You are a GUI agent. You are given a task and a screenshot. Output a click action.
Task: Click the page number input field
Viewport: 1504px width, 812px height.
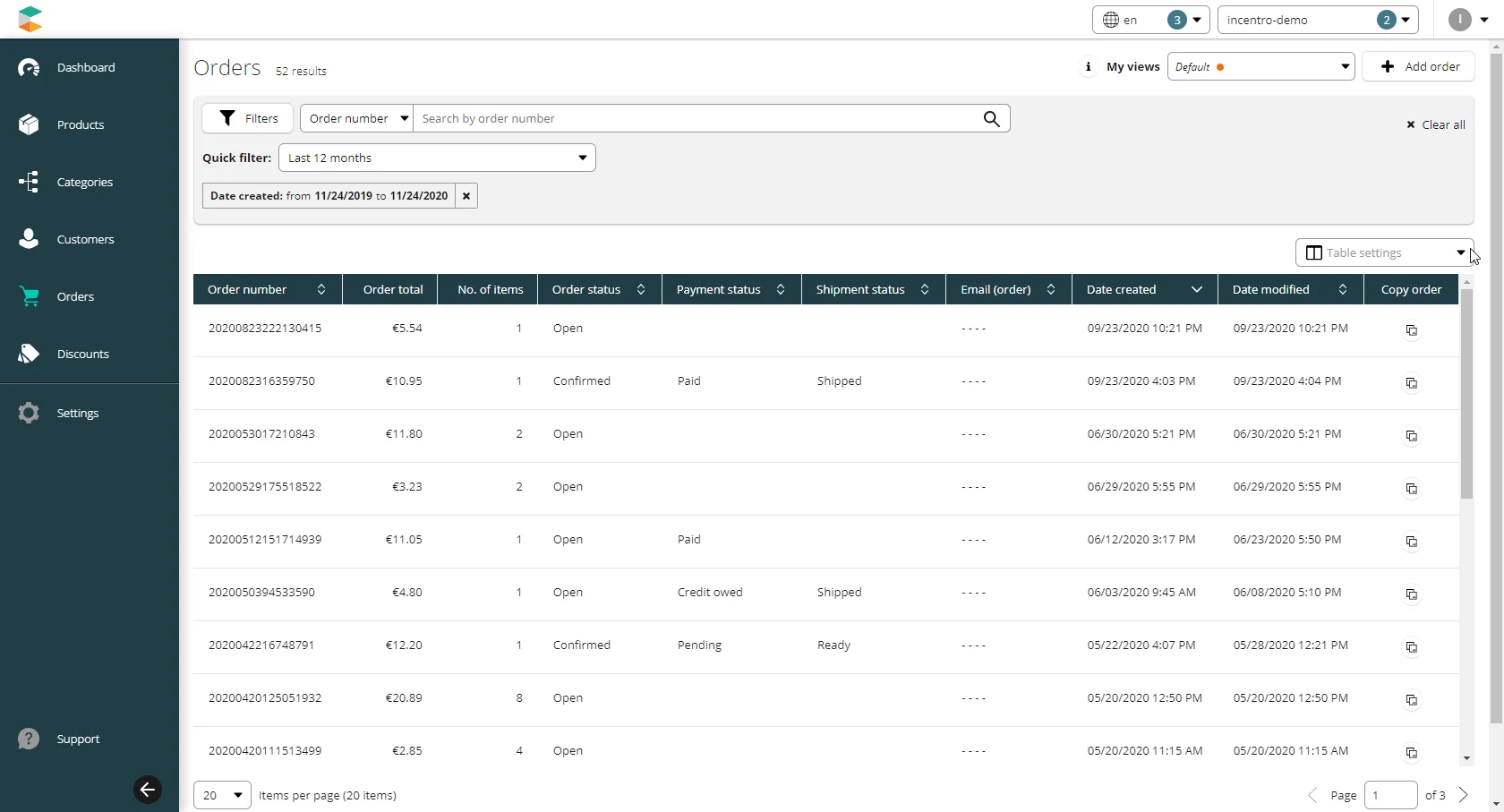click(1390, 795)
